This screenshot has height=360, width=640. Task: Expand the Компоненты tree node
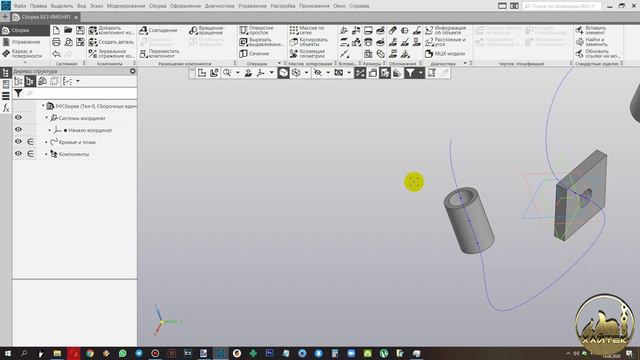pos(46,154)
